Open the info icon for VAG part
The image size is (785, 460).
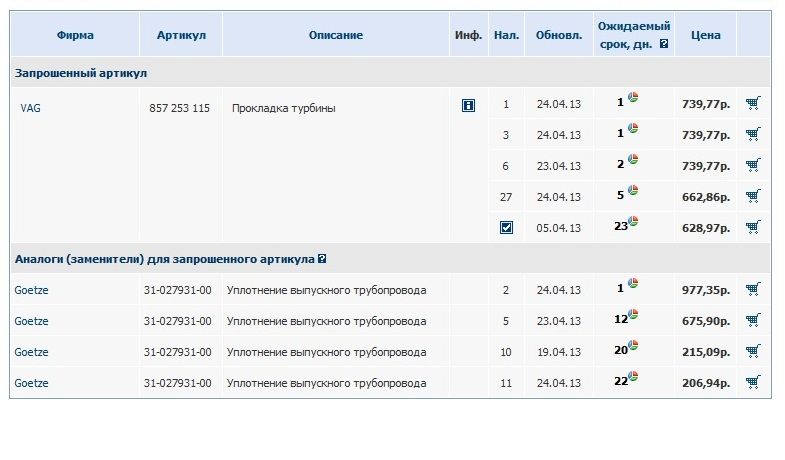468,105
